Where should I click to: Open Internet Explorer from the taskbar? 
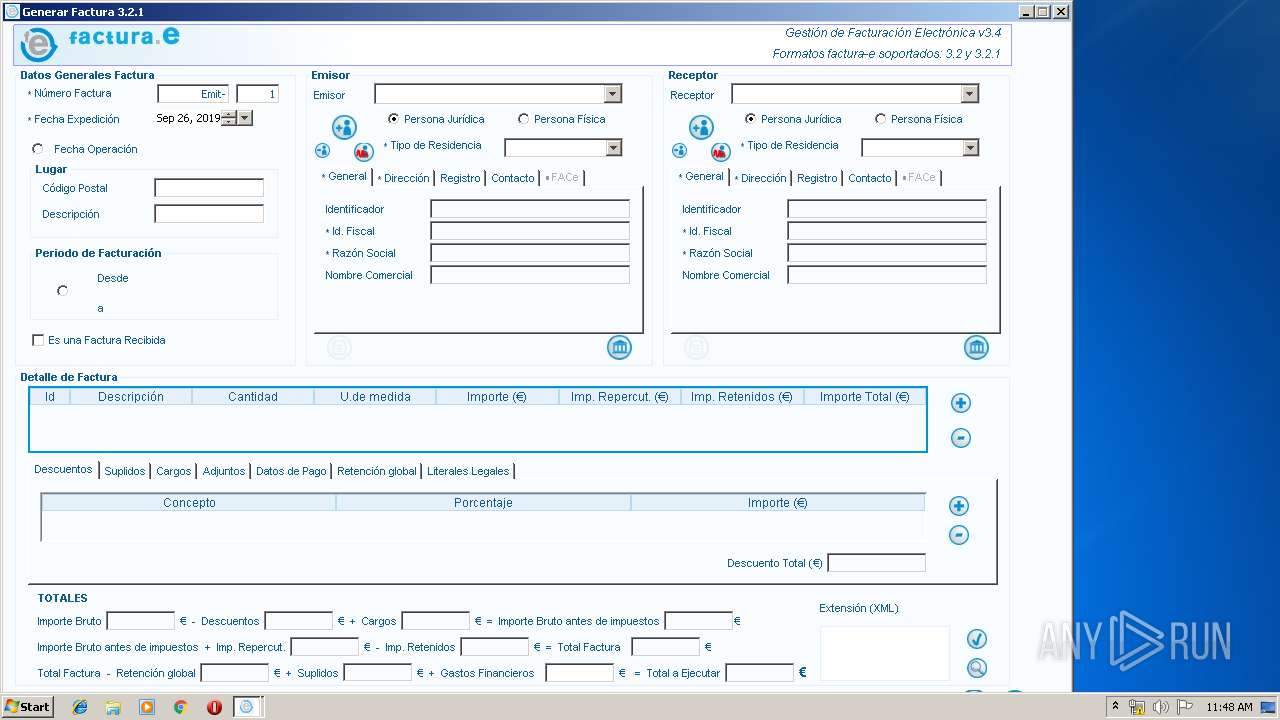(x=80, y=707)
